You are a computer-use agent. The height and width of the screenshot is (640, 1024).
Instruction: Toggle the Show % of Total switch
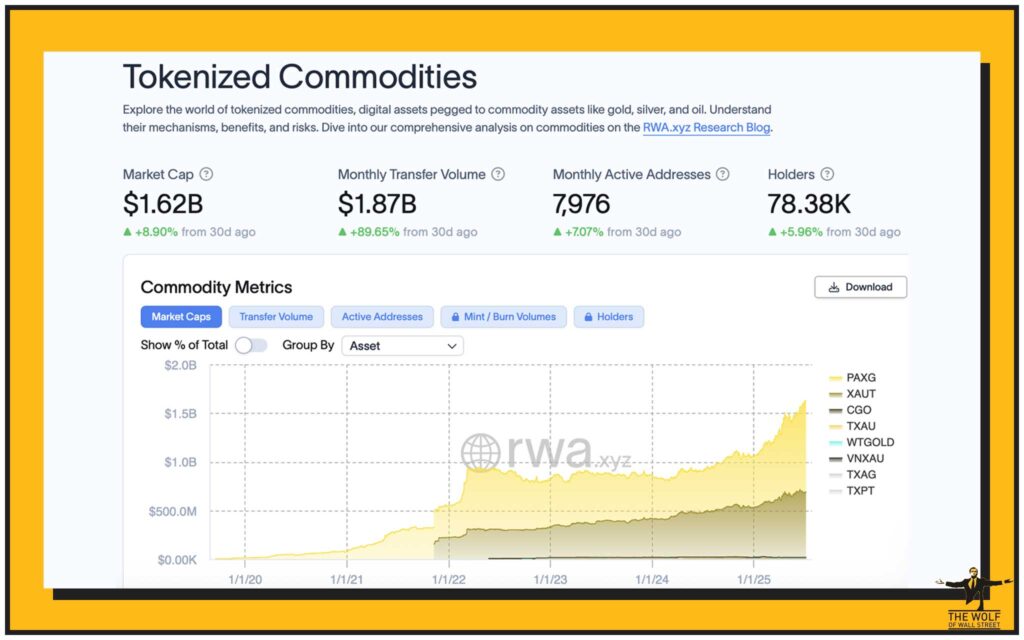(251, 345)
